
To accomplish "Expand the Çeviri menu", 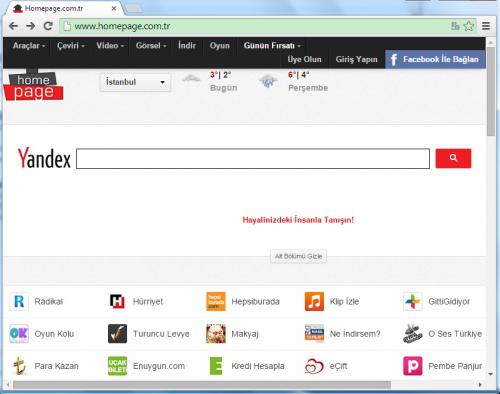I will [x=71, y=46].
